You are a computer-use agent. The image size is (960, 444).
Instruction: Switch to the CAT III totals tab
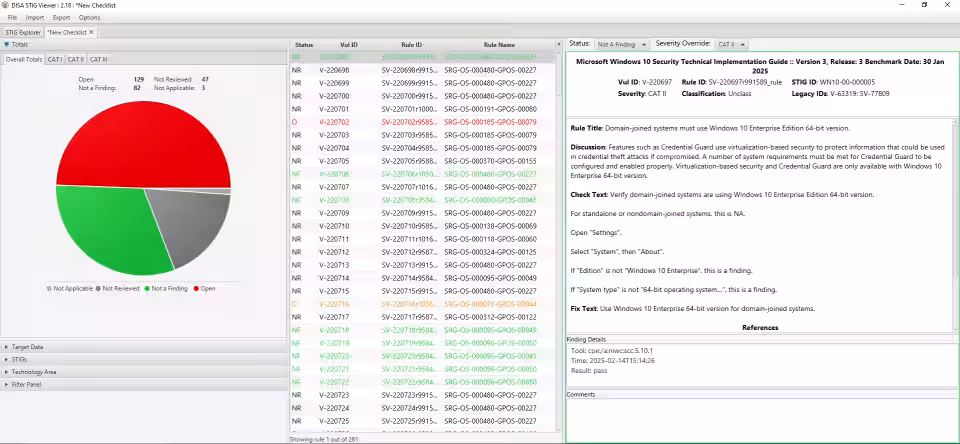coord(99,59)
